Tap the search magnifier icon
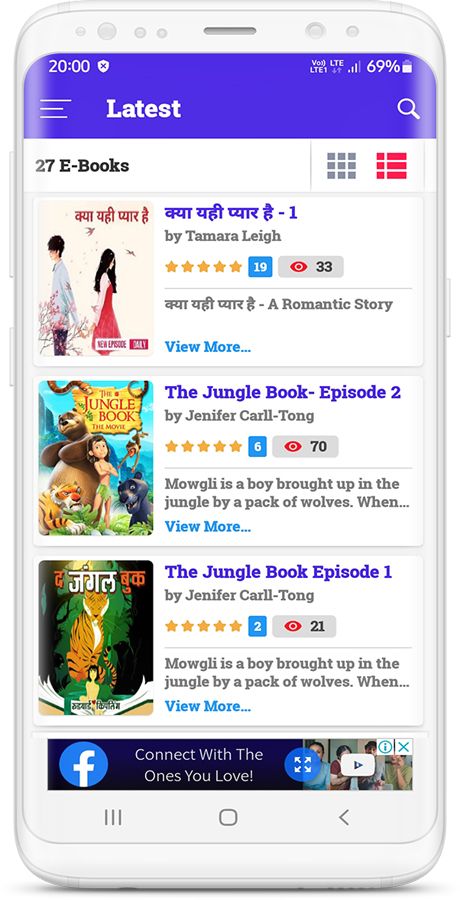This screenshot has height=900, width=460. (408, 108)
